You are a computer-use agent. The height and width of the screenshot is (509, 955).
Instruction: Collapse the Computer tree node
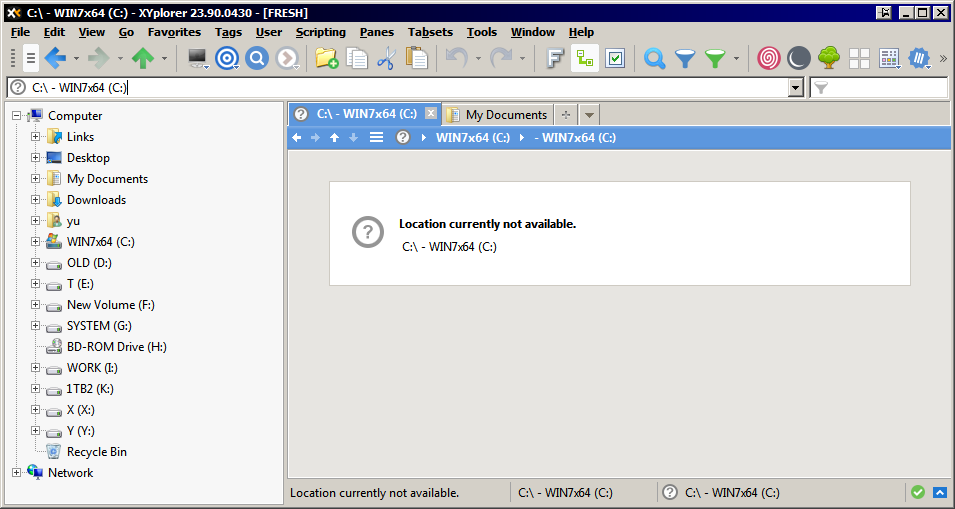tap(16, 115)
